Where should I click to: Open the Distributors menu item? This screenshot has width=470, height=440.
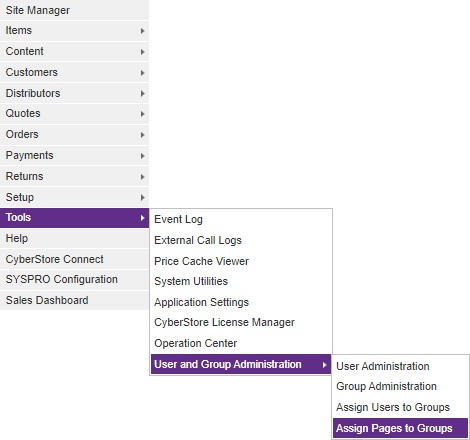tap(74, 93)
